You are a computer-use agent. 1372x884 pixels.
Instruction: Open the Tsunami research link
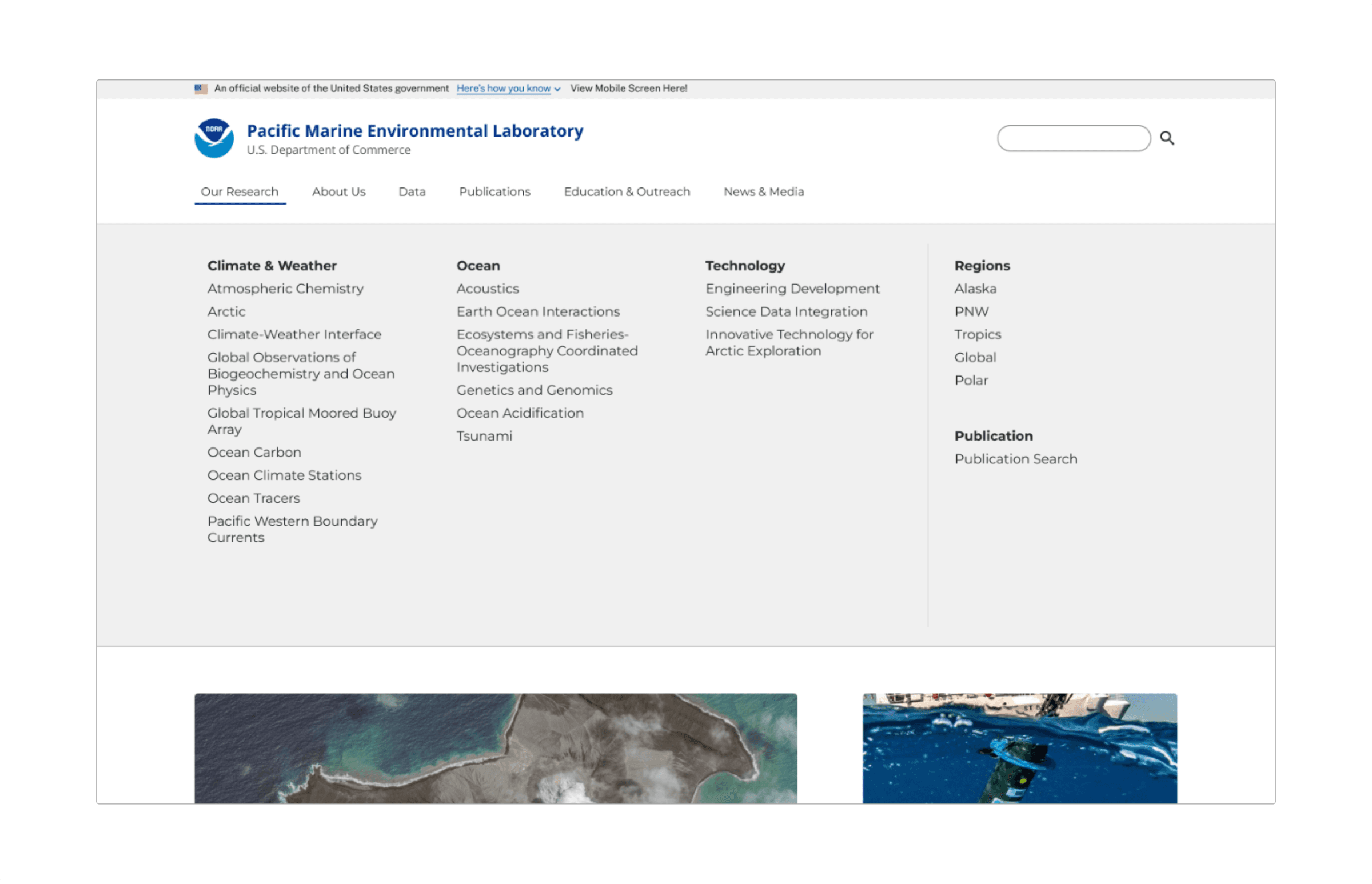tap(484, 436)
